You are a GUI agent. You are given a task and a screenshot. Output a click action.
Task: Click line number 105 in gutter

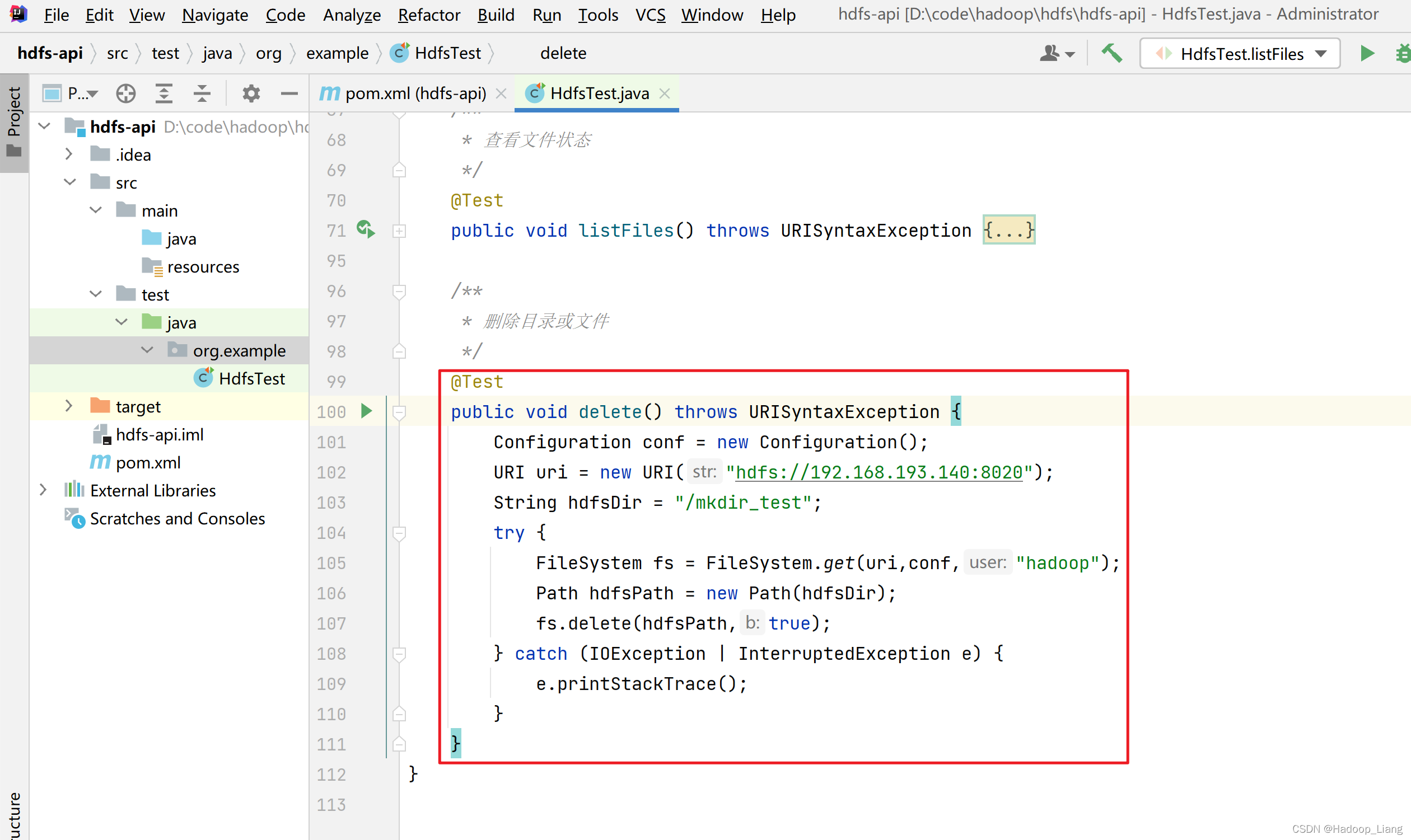click(331, 563)
